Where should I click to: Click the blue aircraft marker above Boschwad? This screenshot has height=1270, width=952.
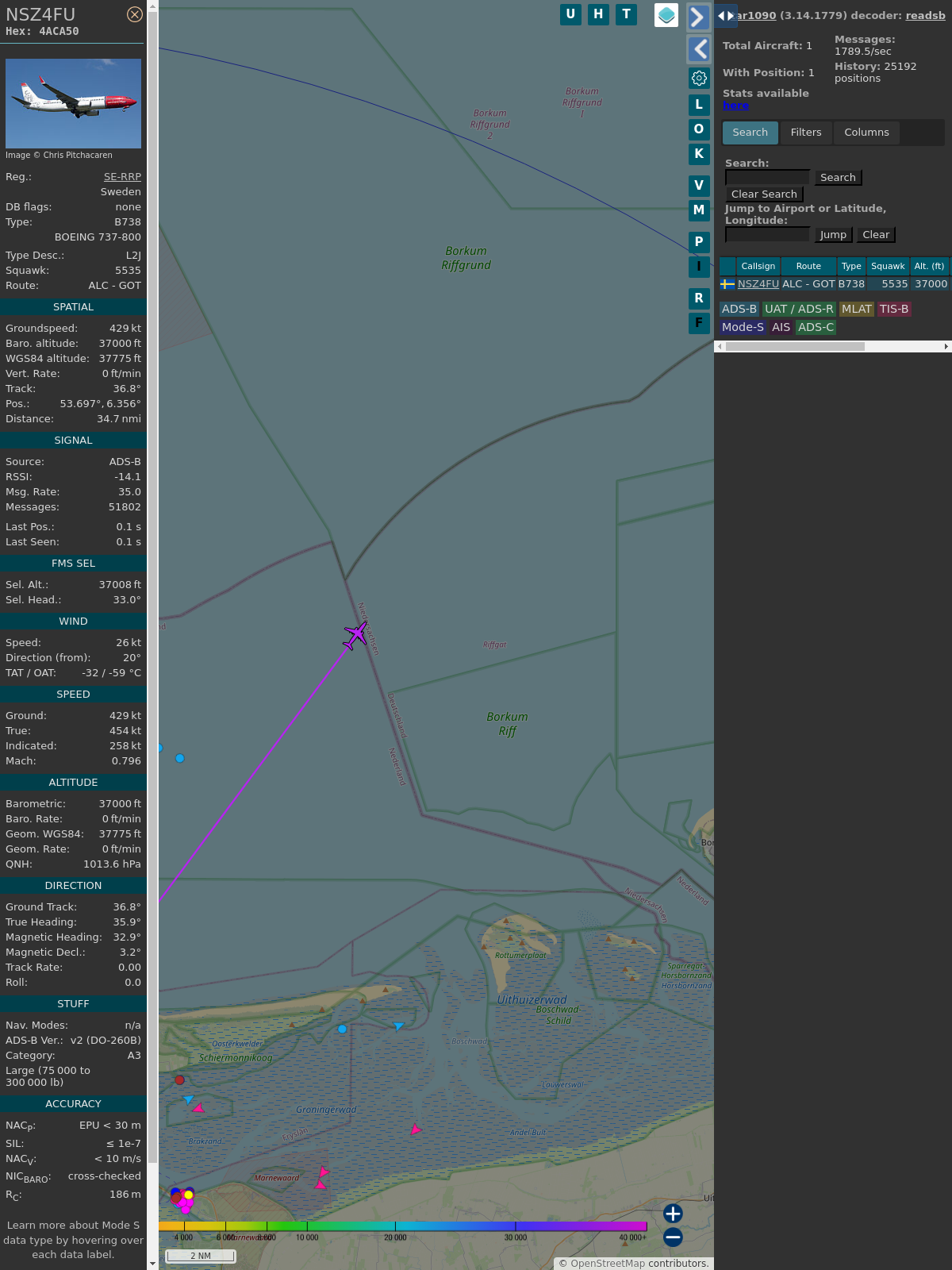pyautogui.click(x=398, y=1026)
